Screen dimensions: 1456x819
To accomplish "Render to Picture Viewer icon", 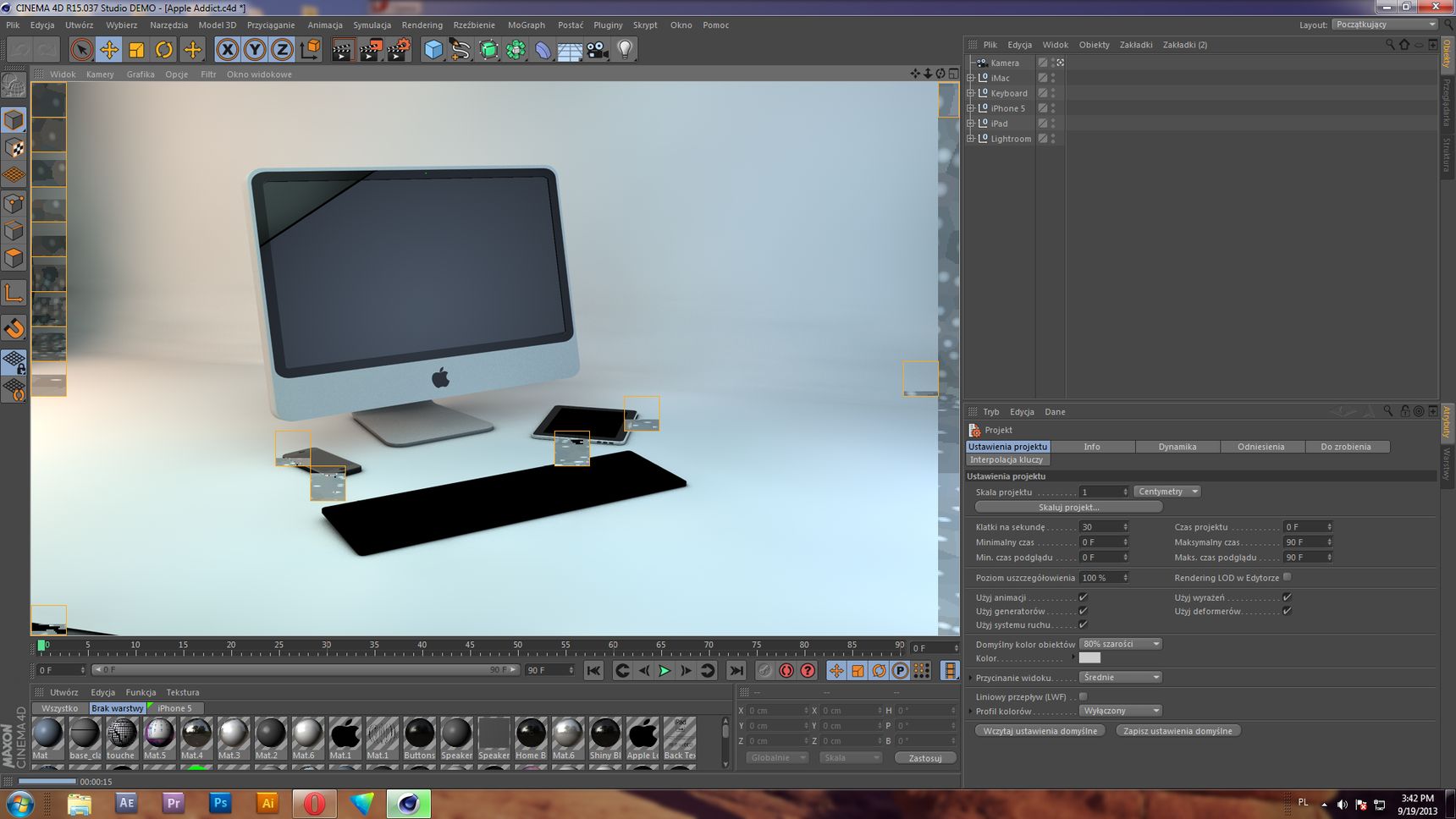I will tap(371, 50).
